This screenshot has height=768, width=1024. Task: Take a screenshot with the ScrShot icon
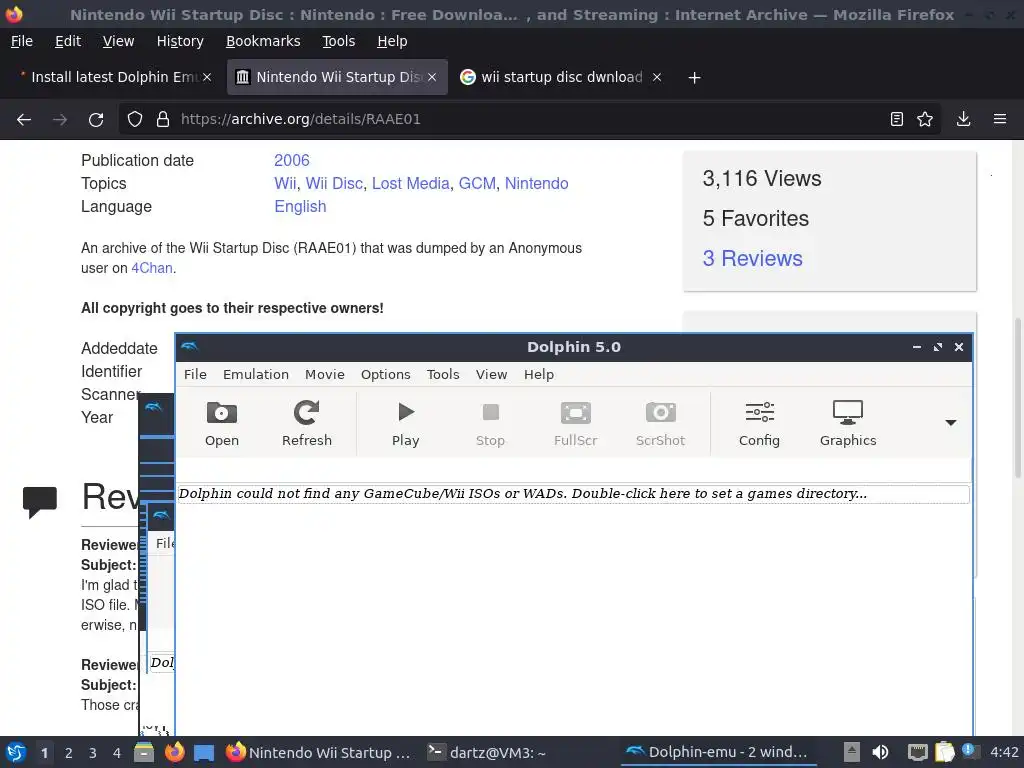click(x=660, y=423)
